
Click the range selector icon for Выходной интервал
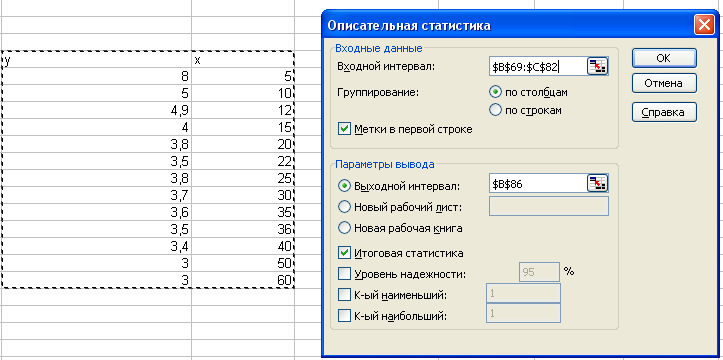click(598, 183)
